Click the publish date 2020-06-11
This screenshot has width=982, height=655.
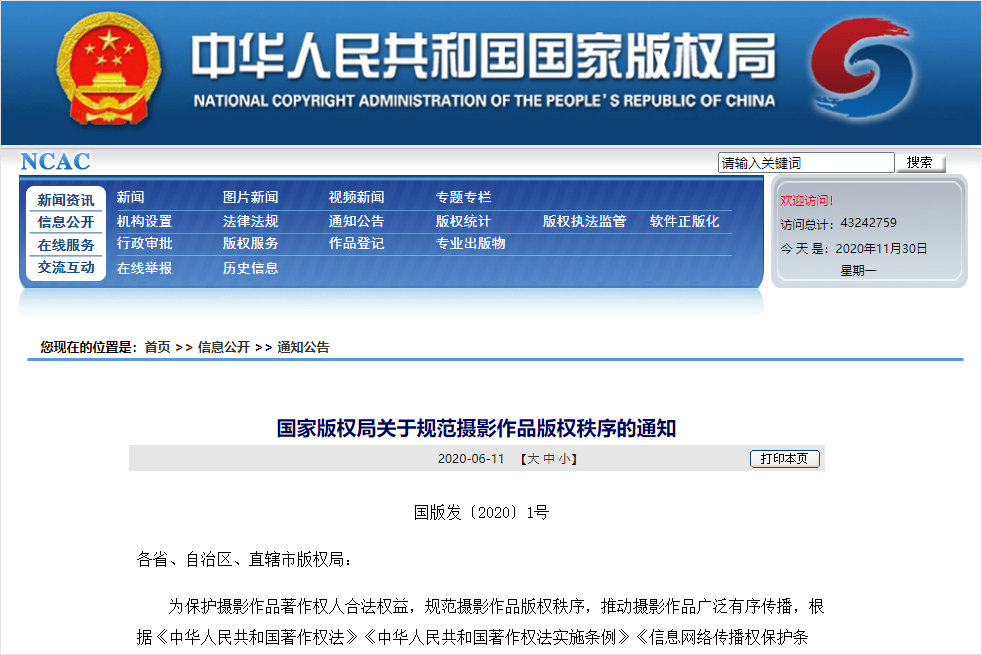point(471,459)
